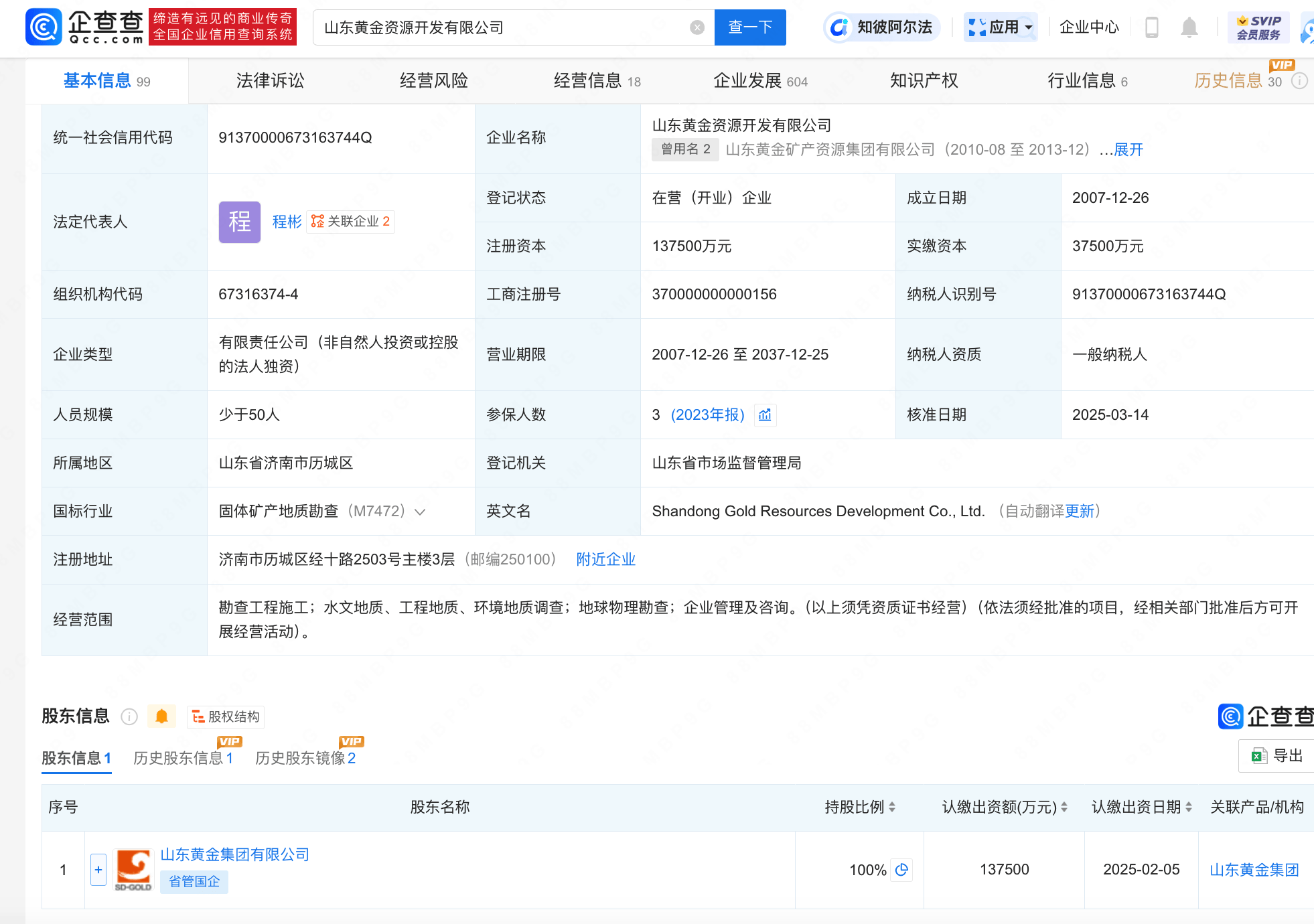Find 附近企业 near the registered address

(x=606, y=560)
